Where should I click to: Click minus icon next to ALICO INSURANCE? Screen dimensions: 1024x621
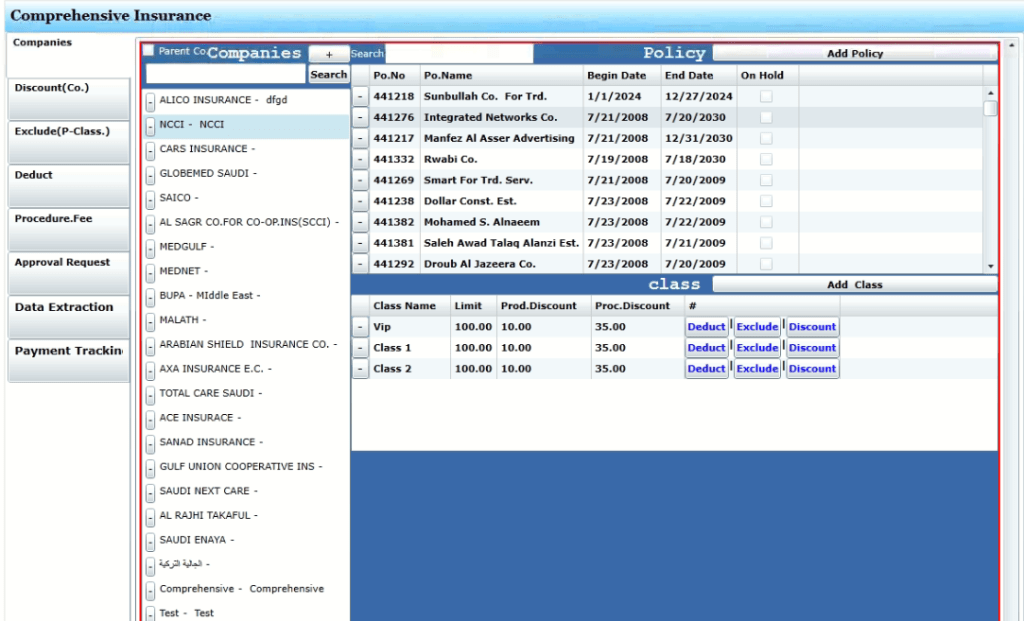coord(150,101)
